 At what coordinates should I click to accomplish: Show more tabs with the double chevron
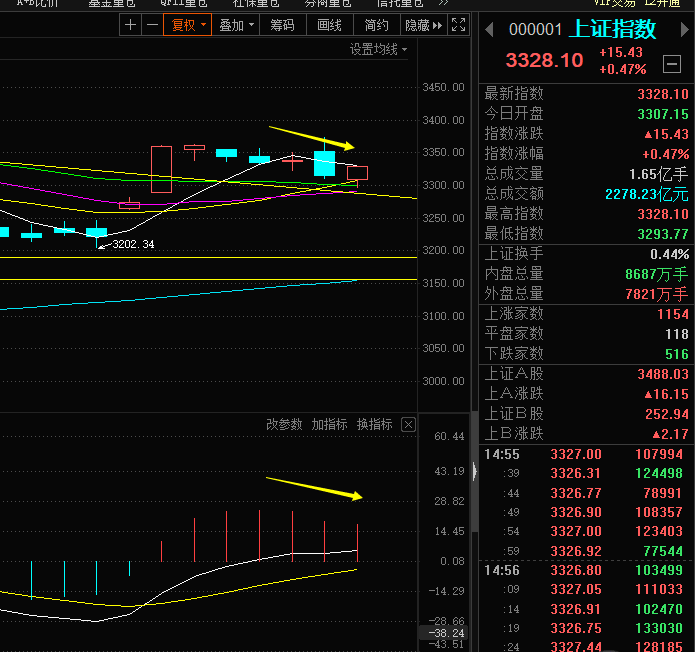[x=444, y=4]
